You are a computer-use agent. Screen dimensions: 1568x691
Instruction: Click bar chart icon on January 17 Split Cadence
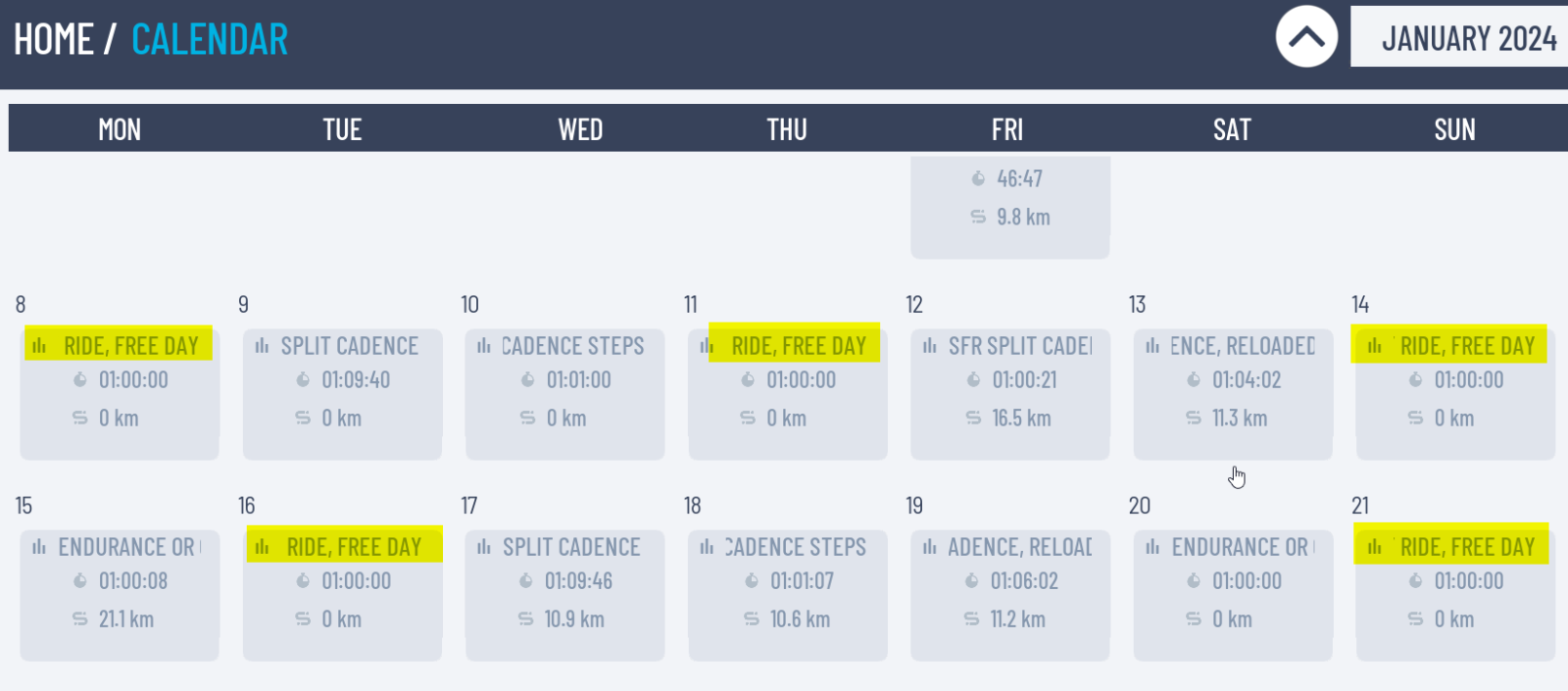coord(484,547)
